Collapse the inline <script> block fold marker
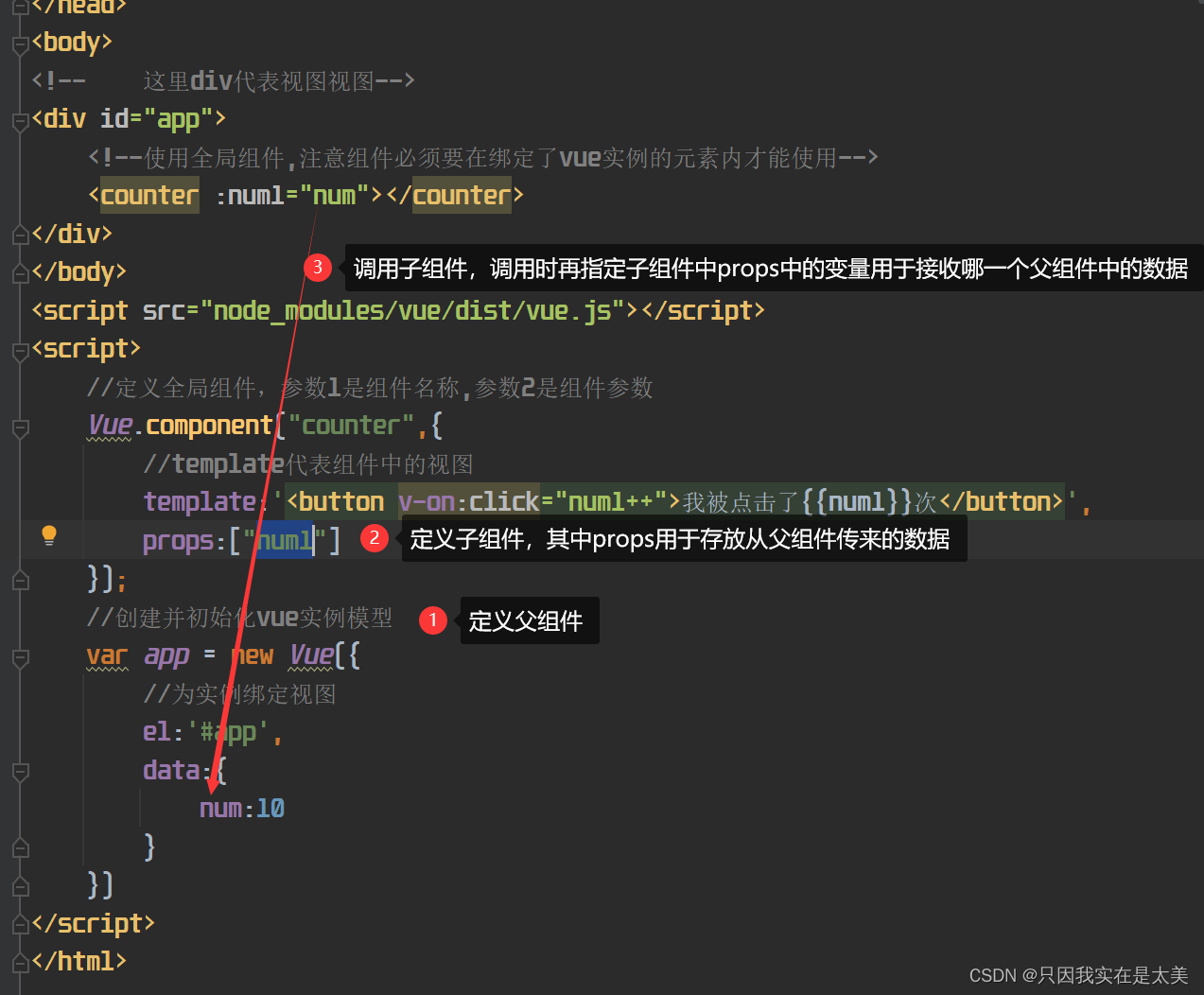The image size is (1204, 995). pyautogui.click(x=20, y=351)
